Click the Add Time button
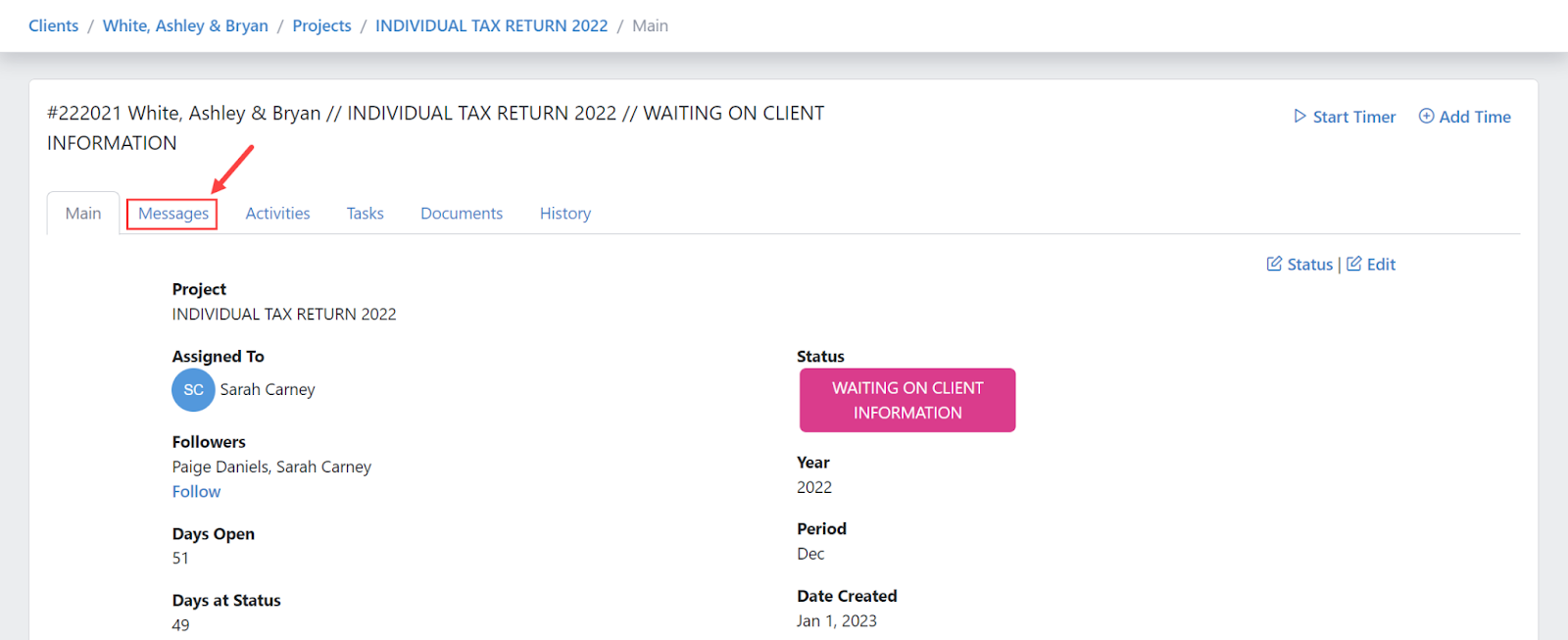 coord(1464,116)
